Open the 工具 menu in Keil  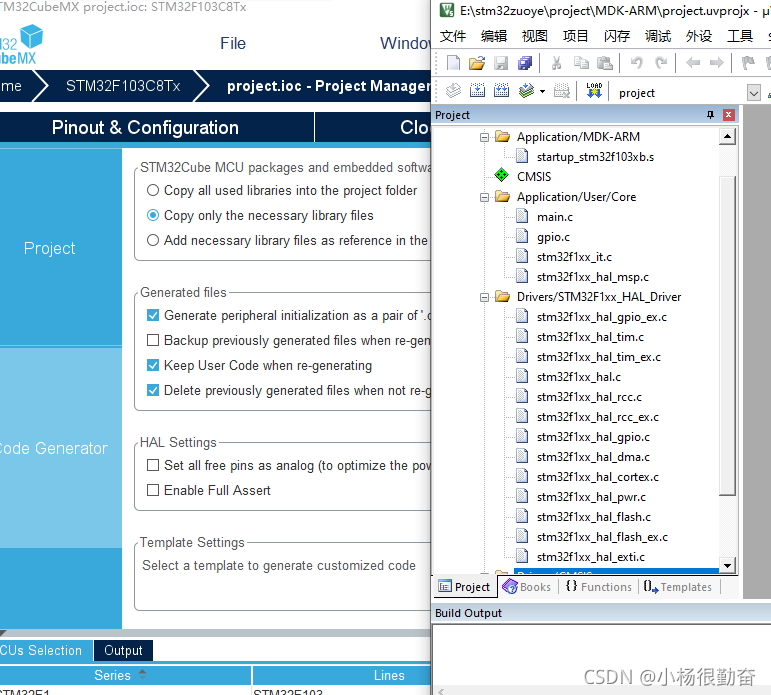click(740, 36)
